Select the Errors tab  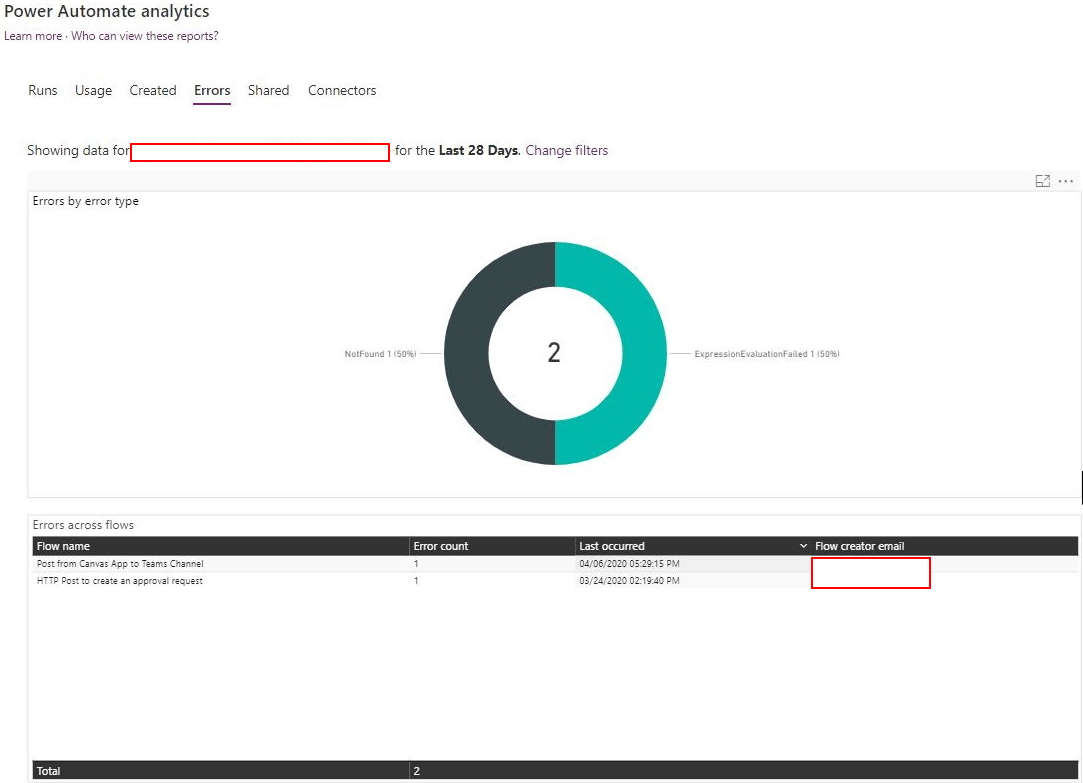point(212,90)
